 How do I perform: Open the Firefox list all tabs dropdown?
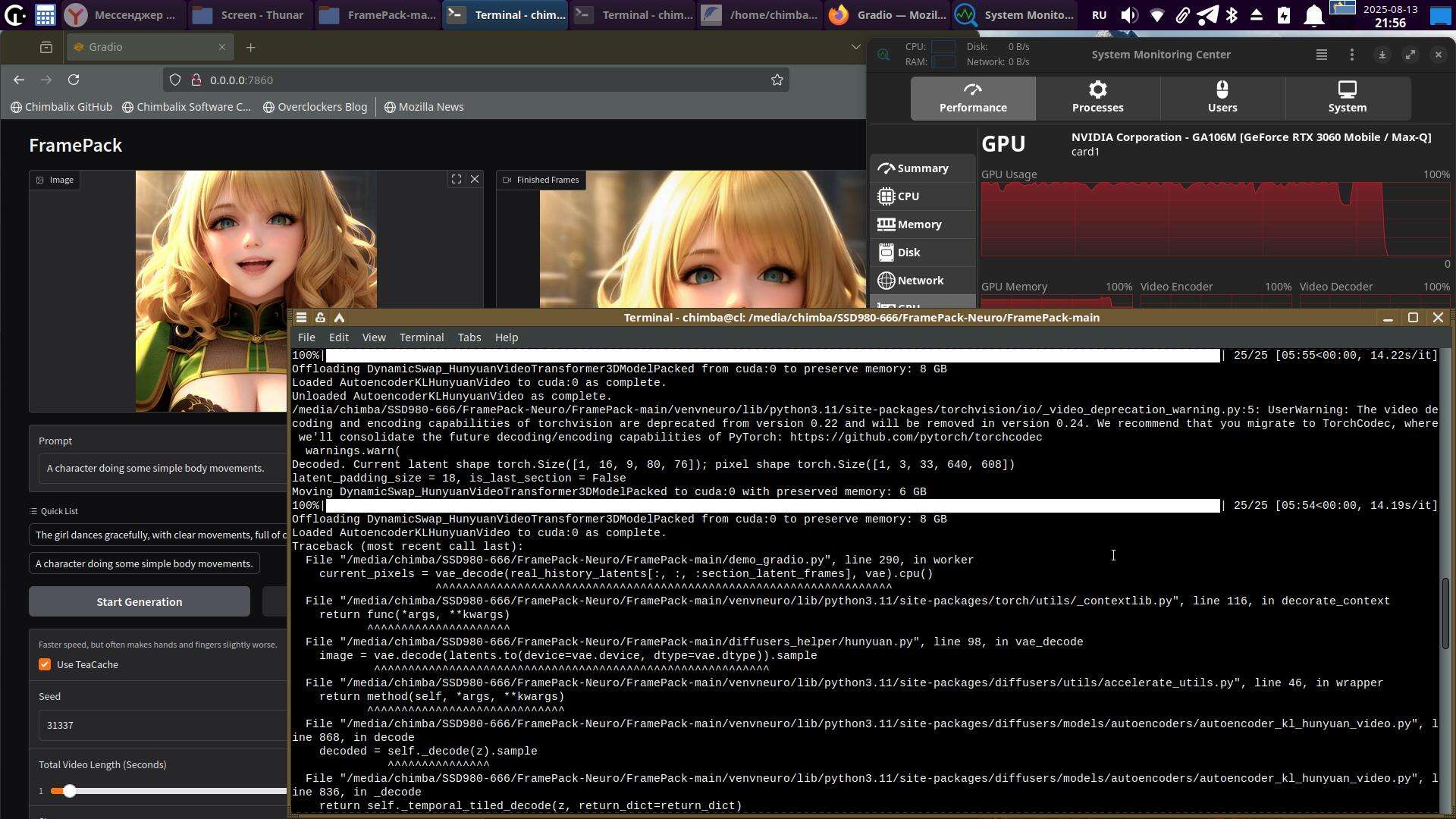coord(855,47)
